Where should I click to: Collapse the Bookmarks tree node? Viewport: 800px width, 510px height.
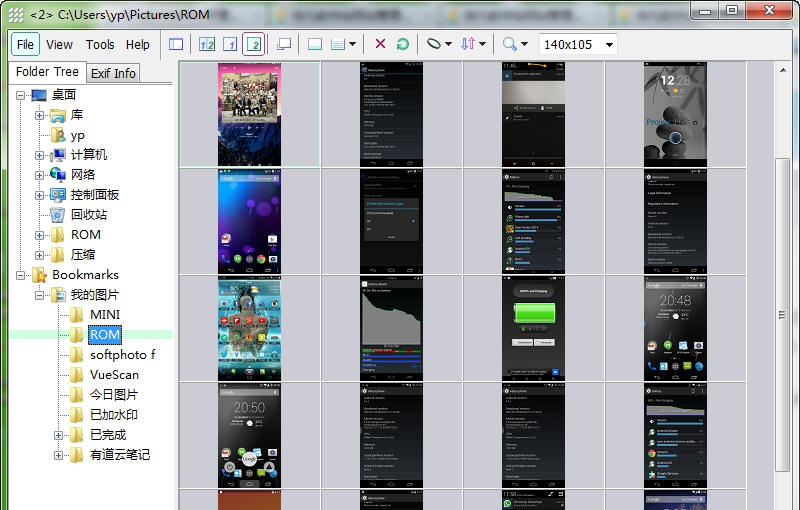point(21,275)
